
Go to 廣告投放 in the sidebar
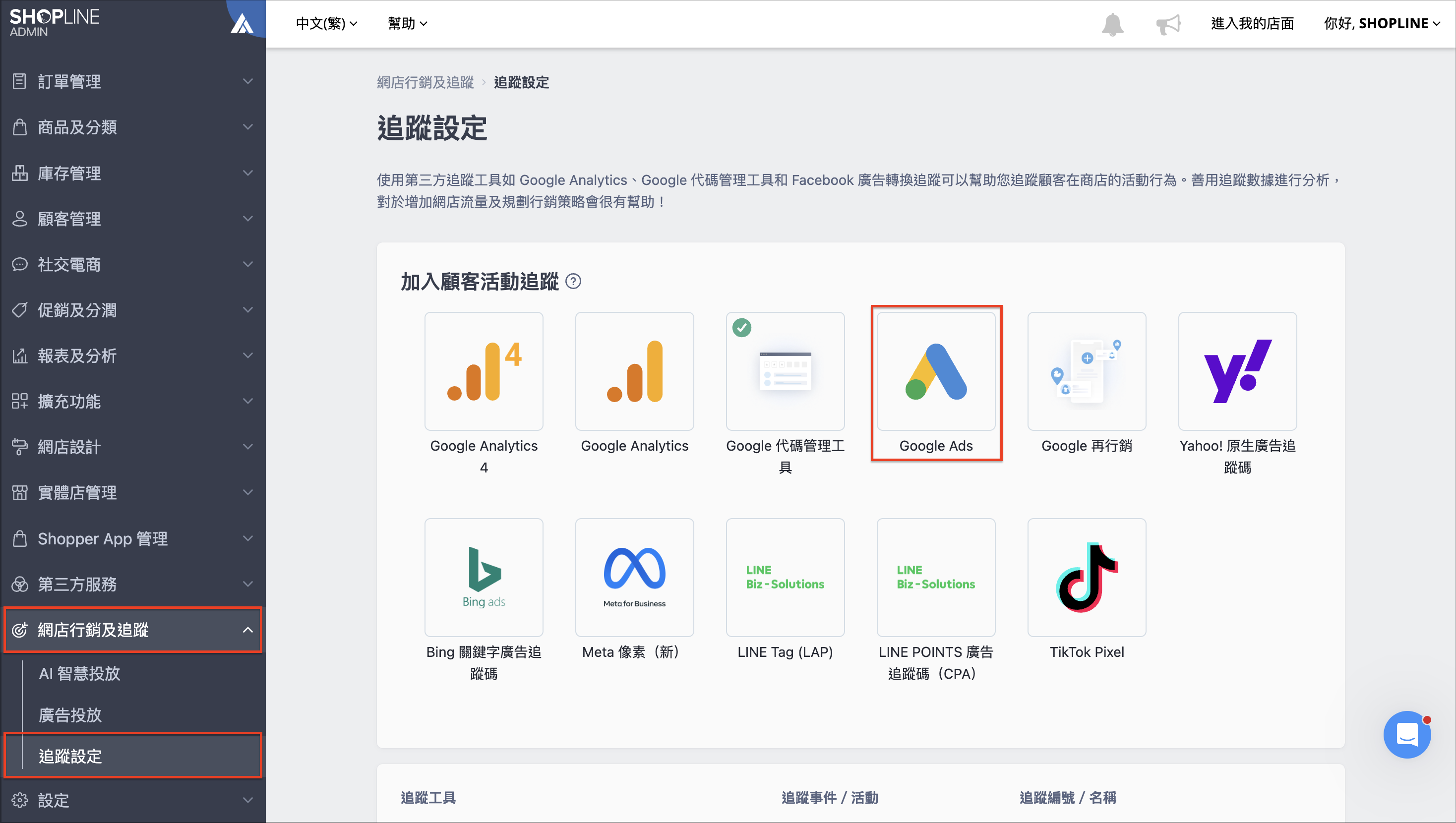tap(70, 715)
